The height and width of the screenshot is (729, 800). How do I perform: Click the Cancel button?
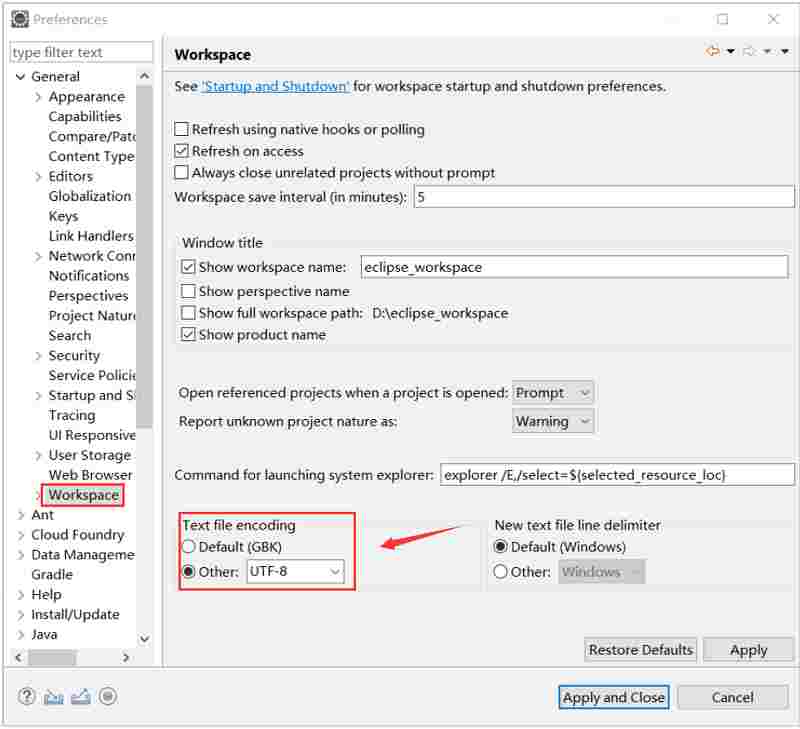coord(733,697)
